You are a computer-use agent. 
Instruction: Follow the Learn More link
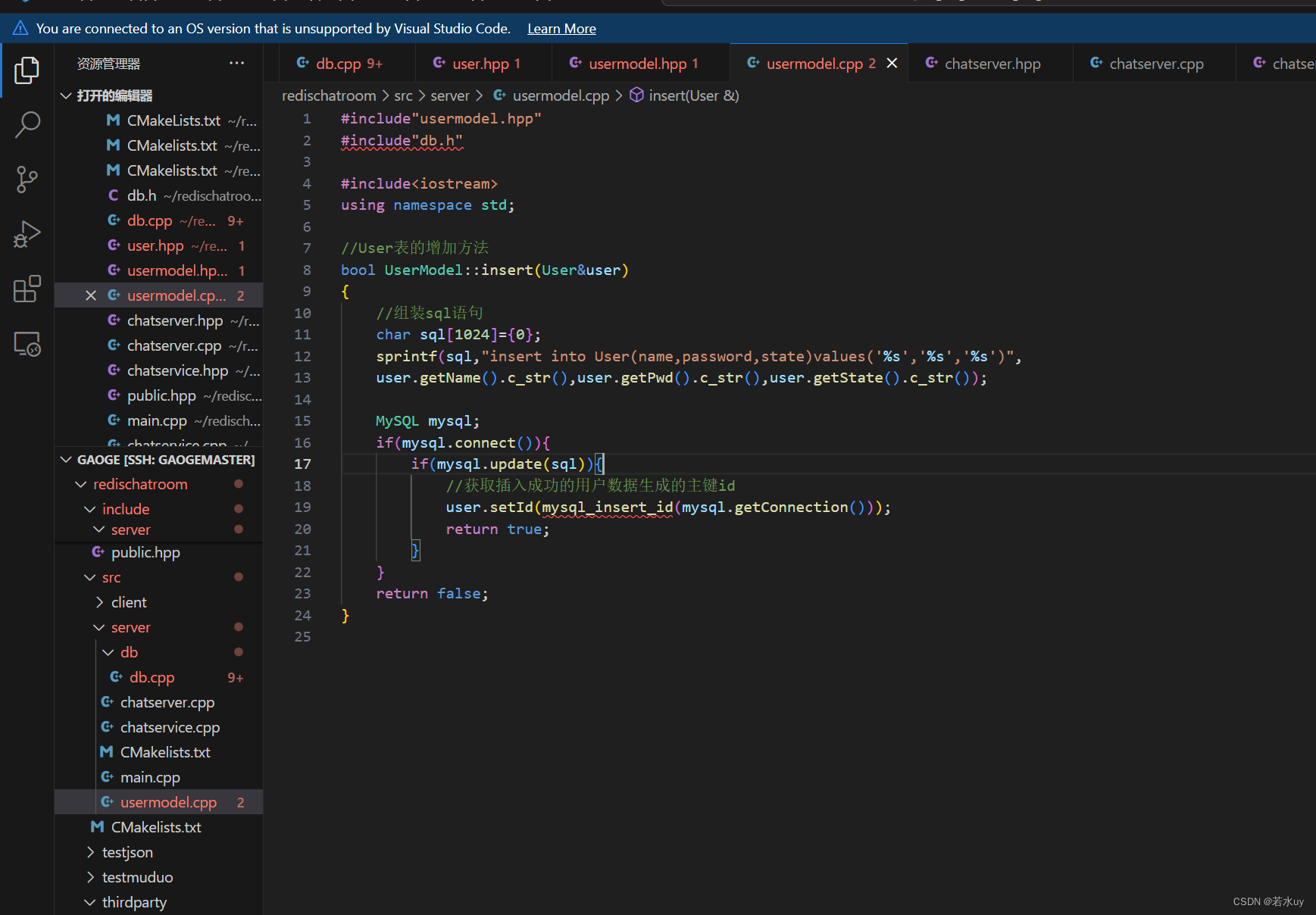(561, 29)
